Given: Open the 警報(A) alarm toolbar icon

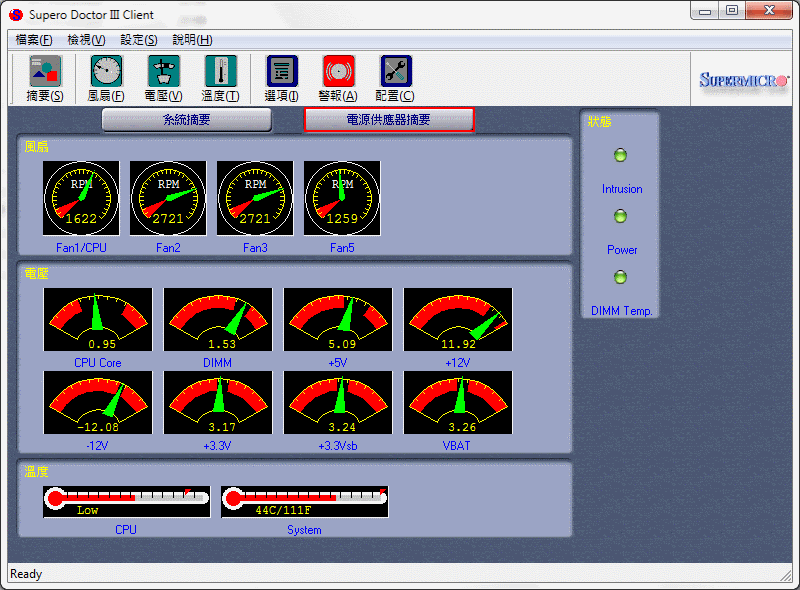Looking at the screenshot, I should (338, 72).
